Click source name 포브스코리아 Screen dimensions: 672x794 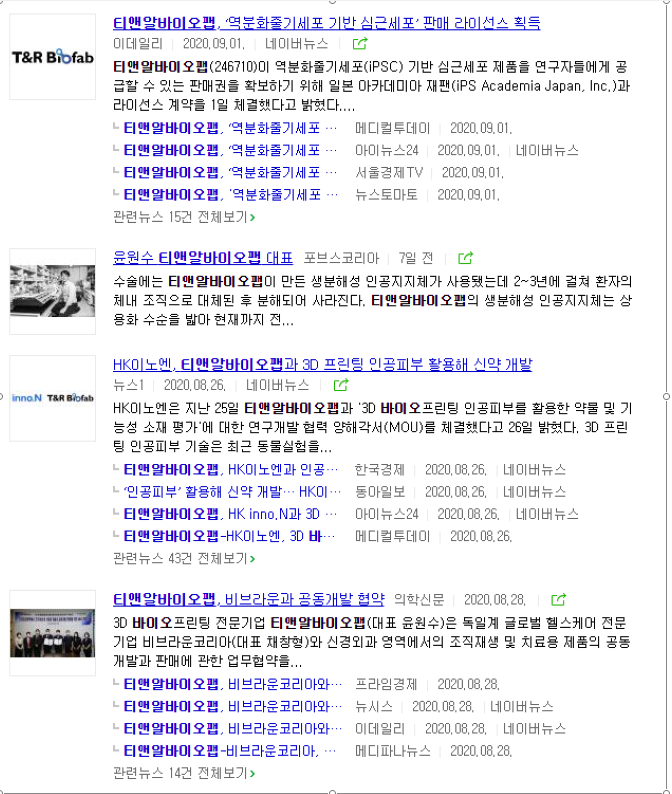pos(341,258)
